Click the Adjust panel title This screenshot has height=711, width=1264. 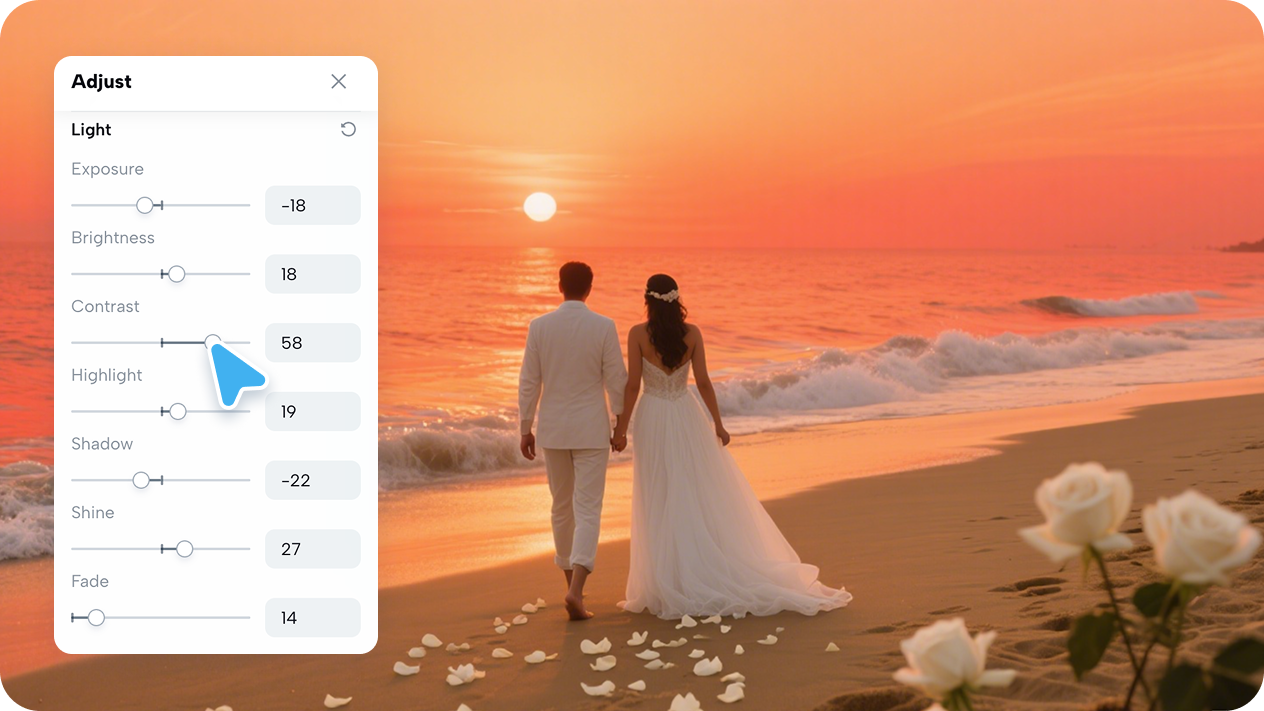tap(101, 82)
